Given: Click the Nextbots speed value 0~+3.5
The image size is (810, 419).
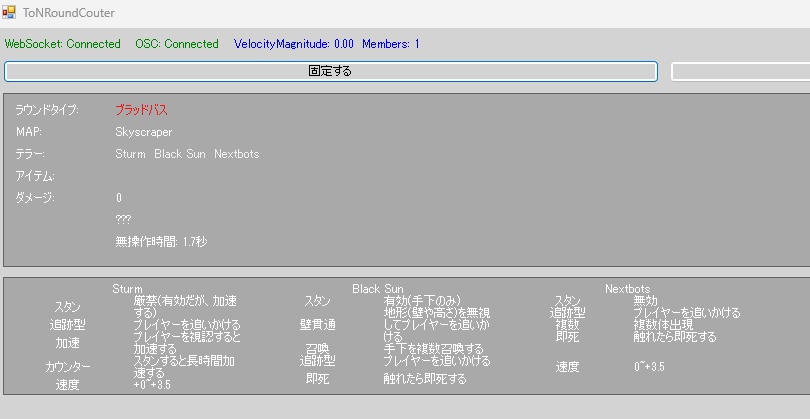Looking at the screenshot, I should click(x=649, y=367).
